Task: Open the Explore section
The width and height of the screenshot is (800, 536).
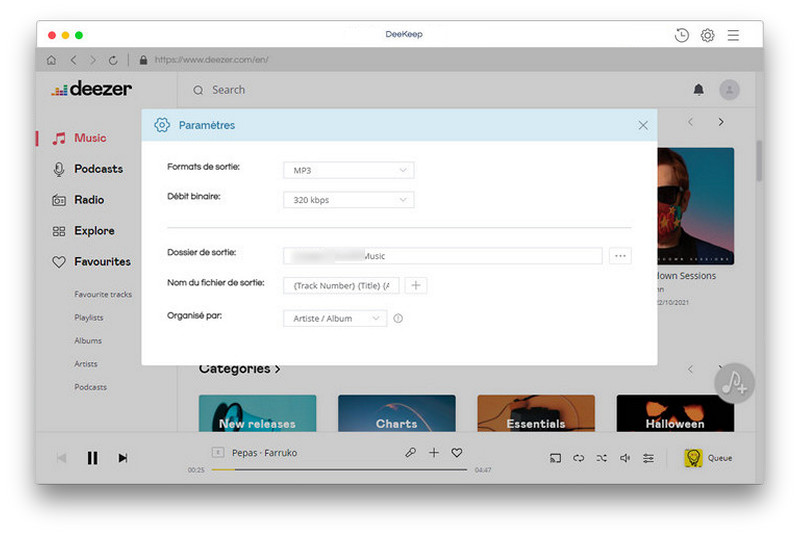Action: (x=83, y=231)
